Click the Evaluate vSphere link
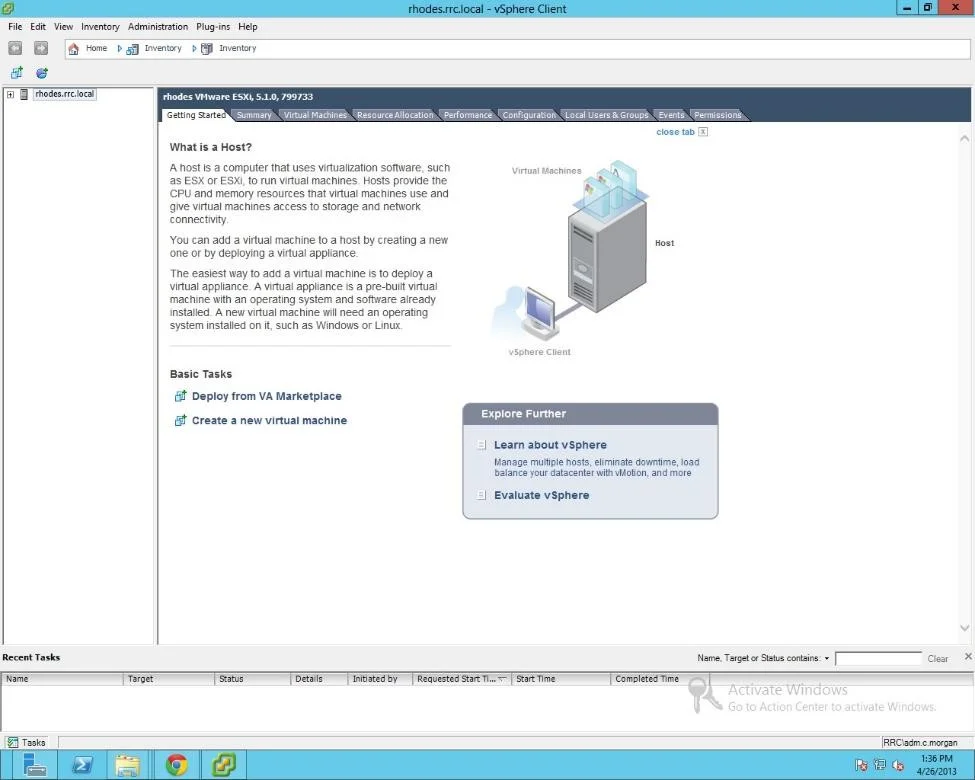 pyautogui.click(x=542, y=495)
